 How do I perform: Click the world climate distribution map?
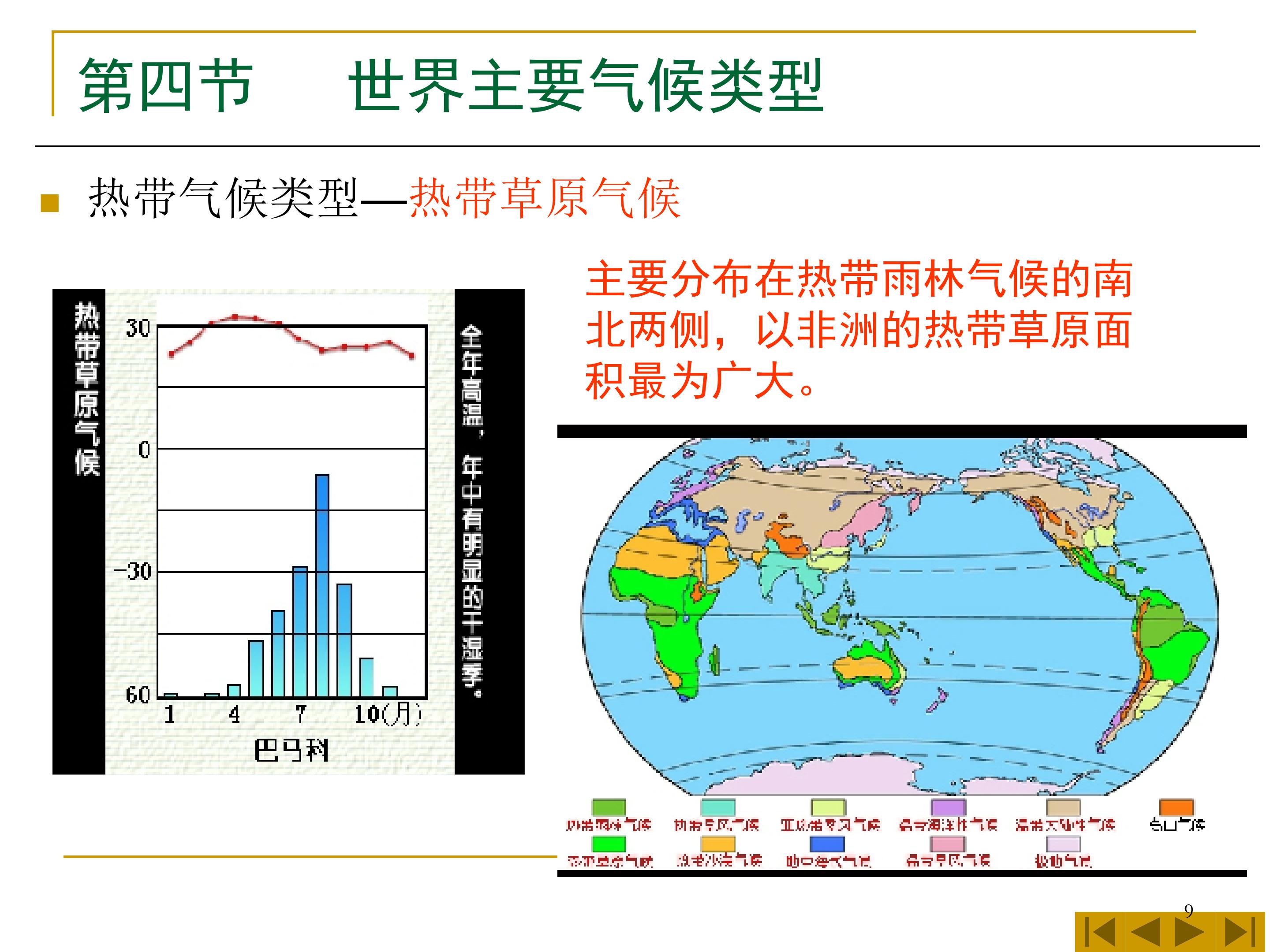click(x=900, y=617)
